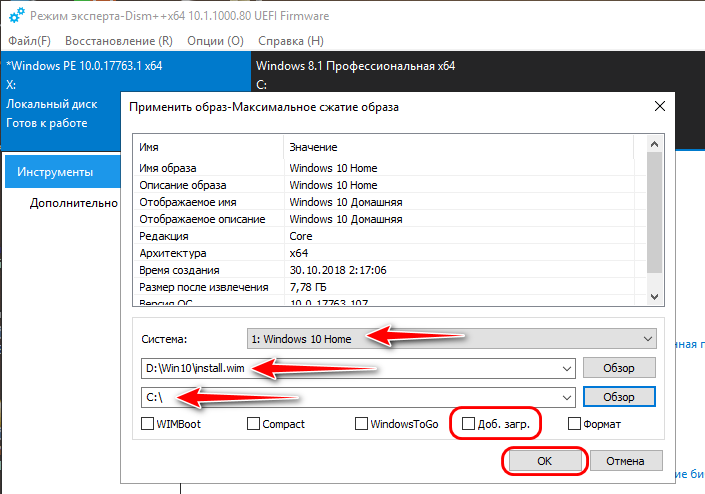Enable the Compact checkbox
Screen dimensions: 705x494
coord(253,423)
